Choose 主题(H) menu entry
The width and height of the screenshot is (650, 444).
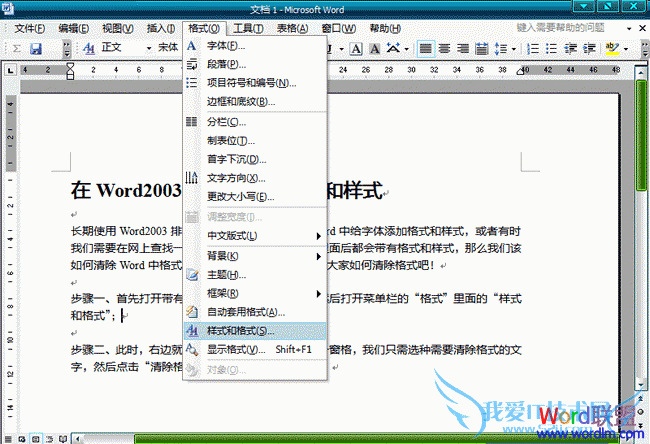[x=255, y=275]
